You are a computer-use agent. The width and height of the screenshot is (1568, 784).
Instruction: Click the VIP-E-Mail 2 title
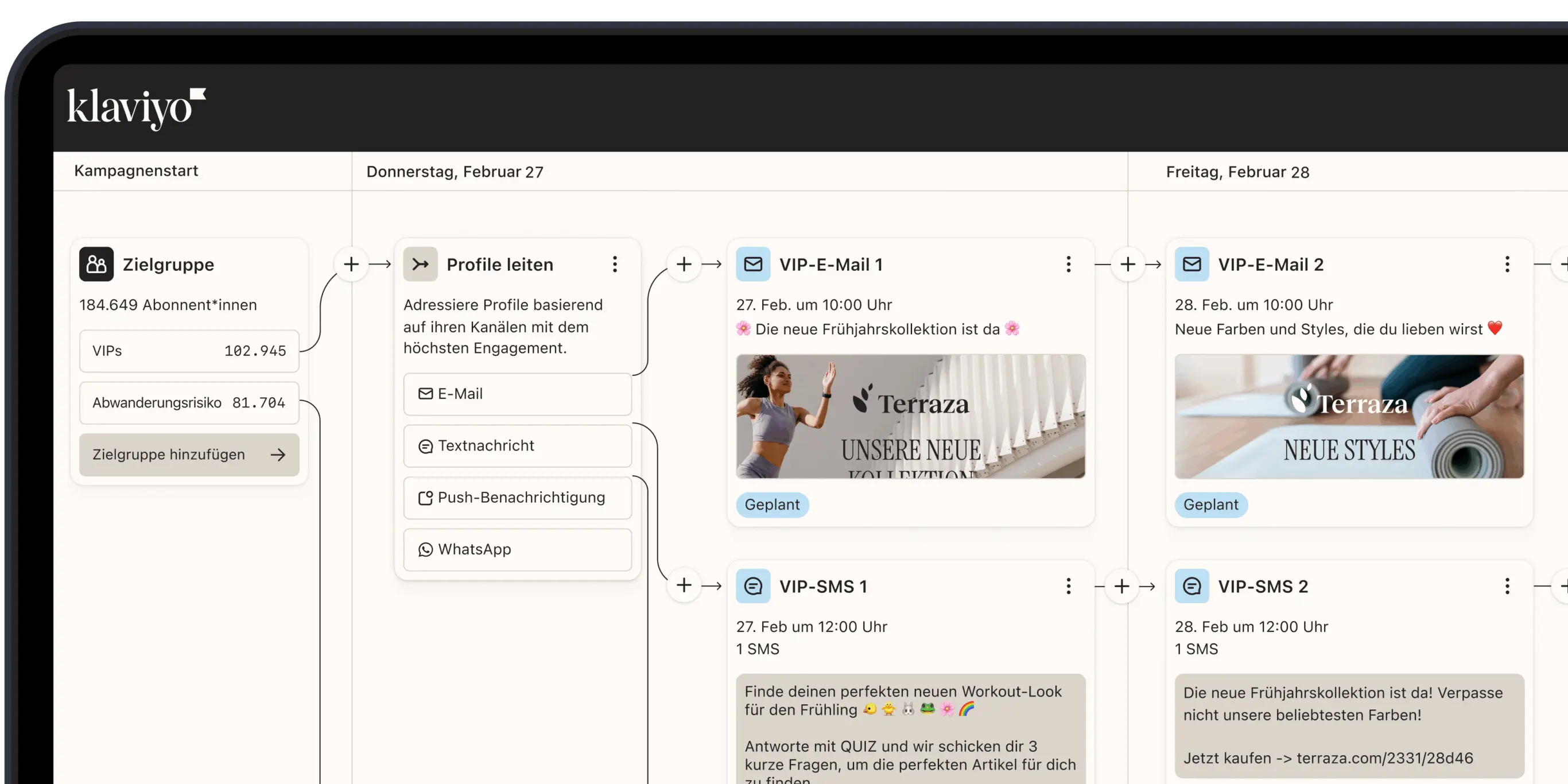click(x=1271, y=264)
